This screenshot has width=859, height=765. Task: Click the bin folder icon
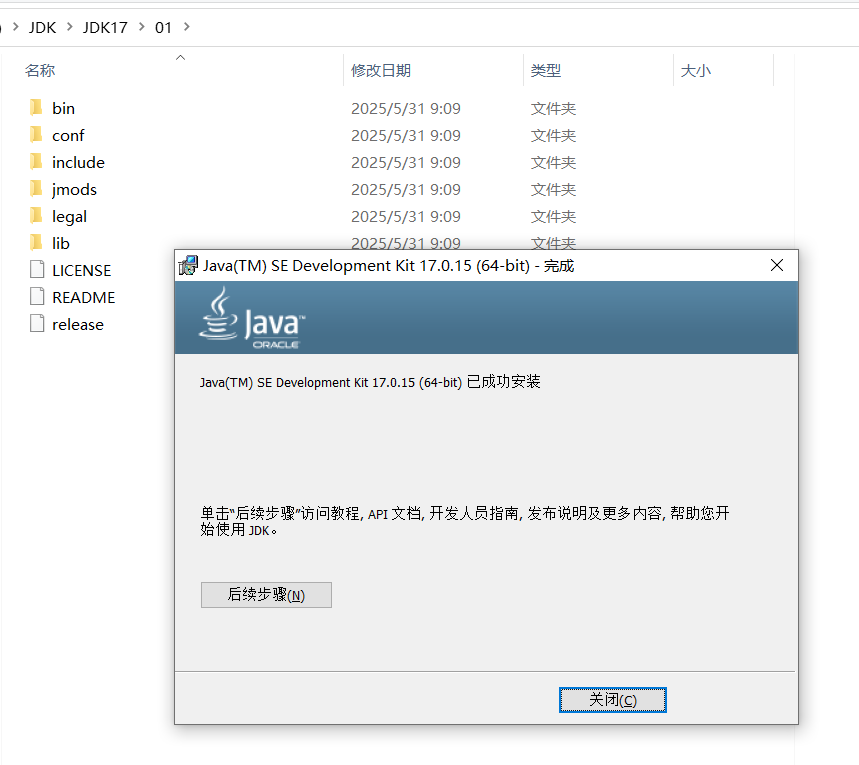36,108
